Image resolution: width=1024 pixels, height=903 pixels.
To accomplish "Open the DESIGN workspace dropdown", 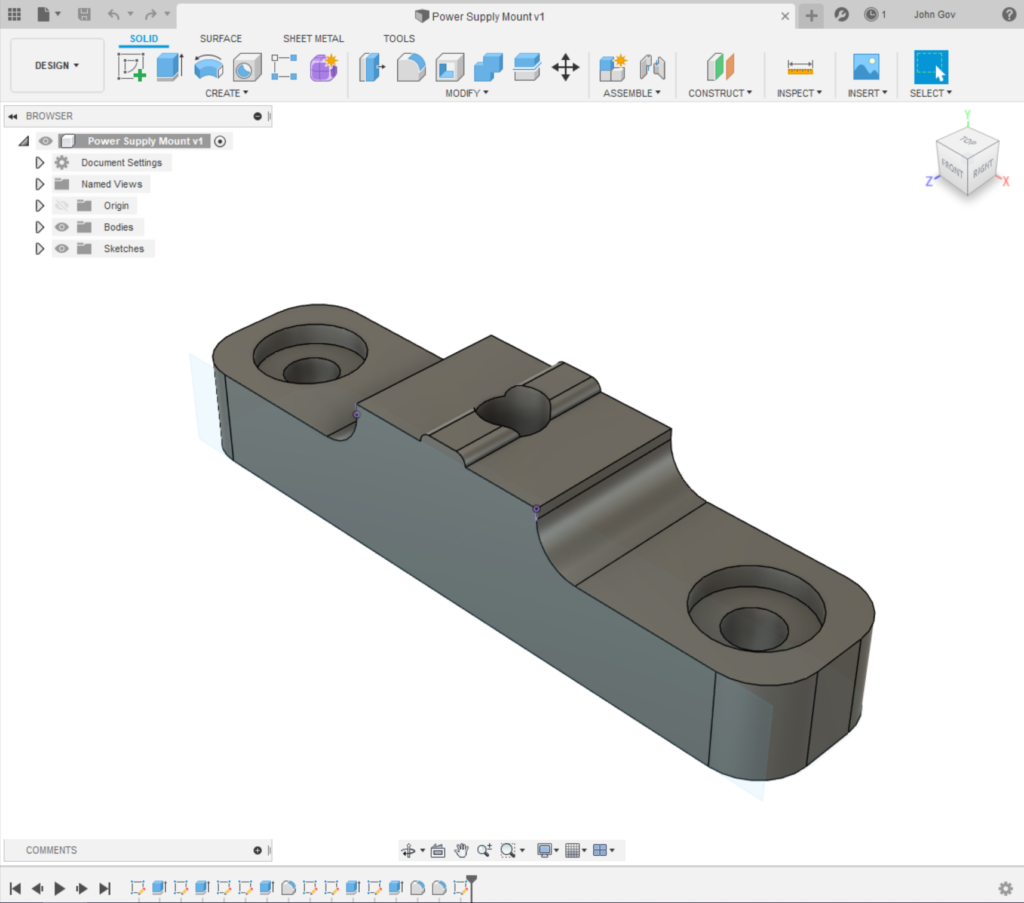I will [57, 65].
